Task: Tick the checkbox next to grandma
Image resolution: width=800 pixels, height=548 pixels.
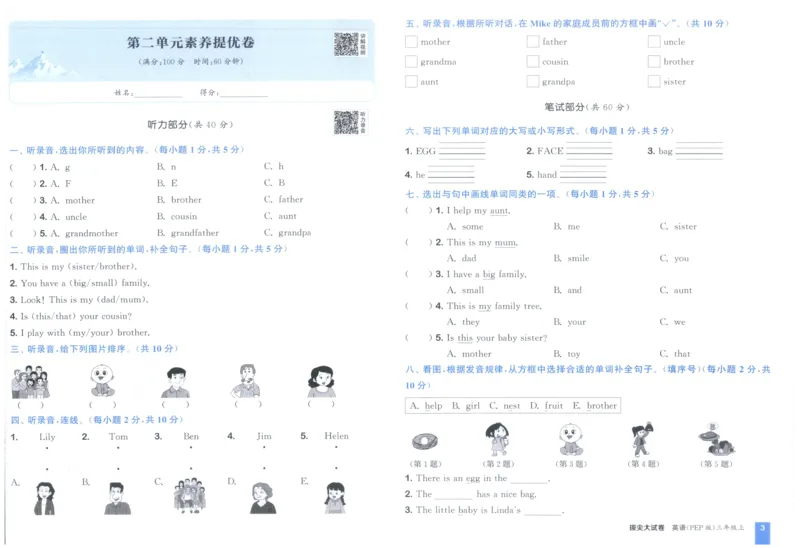Action: [x=411, y=61]
